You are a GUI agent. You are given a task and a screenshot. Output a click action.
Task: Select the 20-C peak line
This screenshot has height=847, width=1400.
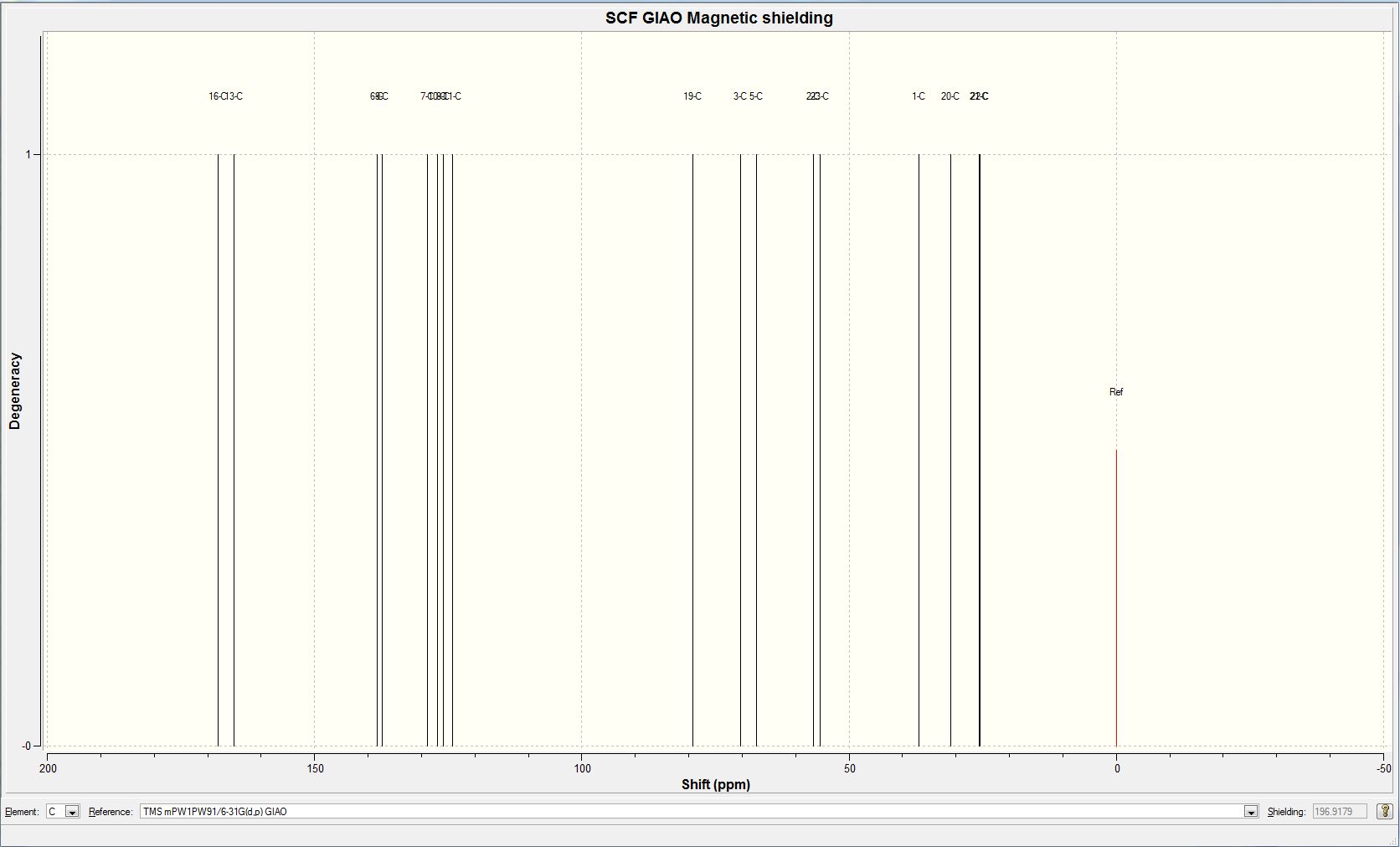(x=950, y=450)
